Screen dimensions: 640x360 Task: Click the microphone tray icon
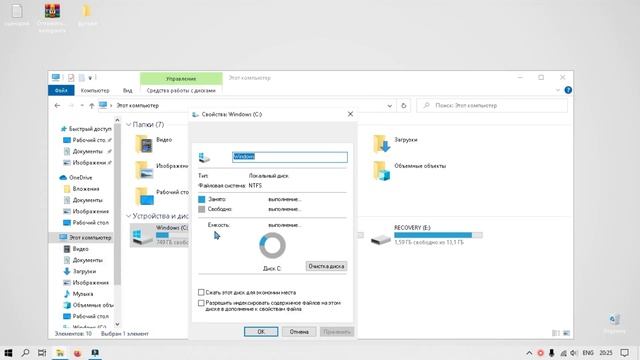point(551,353)
